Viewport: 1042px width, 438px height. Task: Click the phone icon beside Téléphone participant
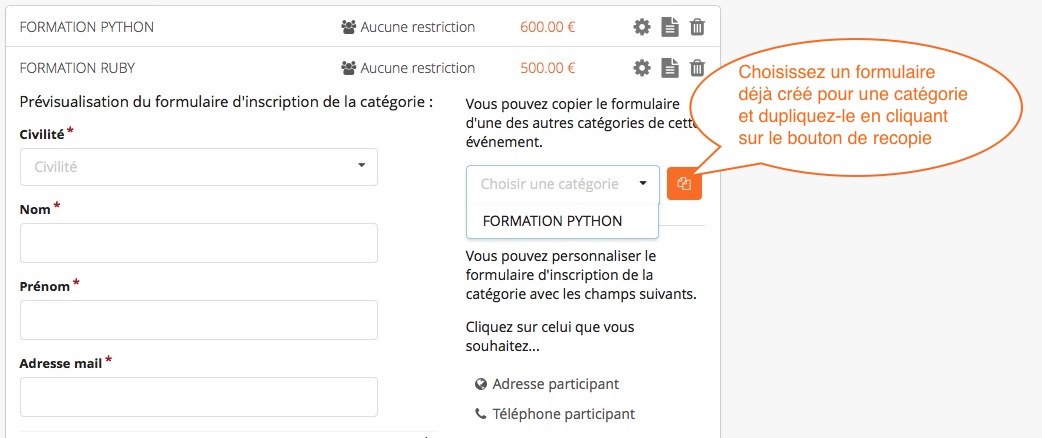click(x=481, y=414)
